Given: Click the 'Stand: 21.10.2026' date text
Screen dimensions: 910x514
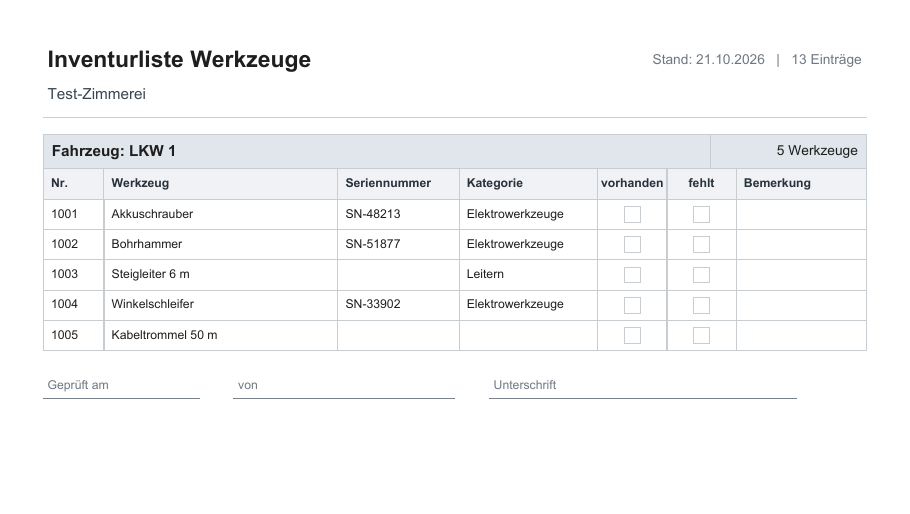Looking at the screenshot, I should (x=708, y=59).
